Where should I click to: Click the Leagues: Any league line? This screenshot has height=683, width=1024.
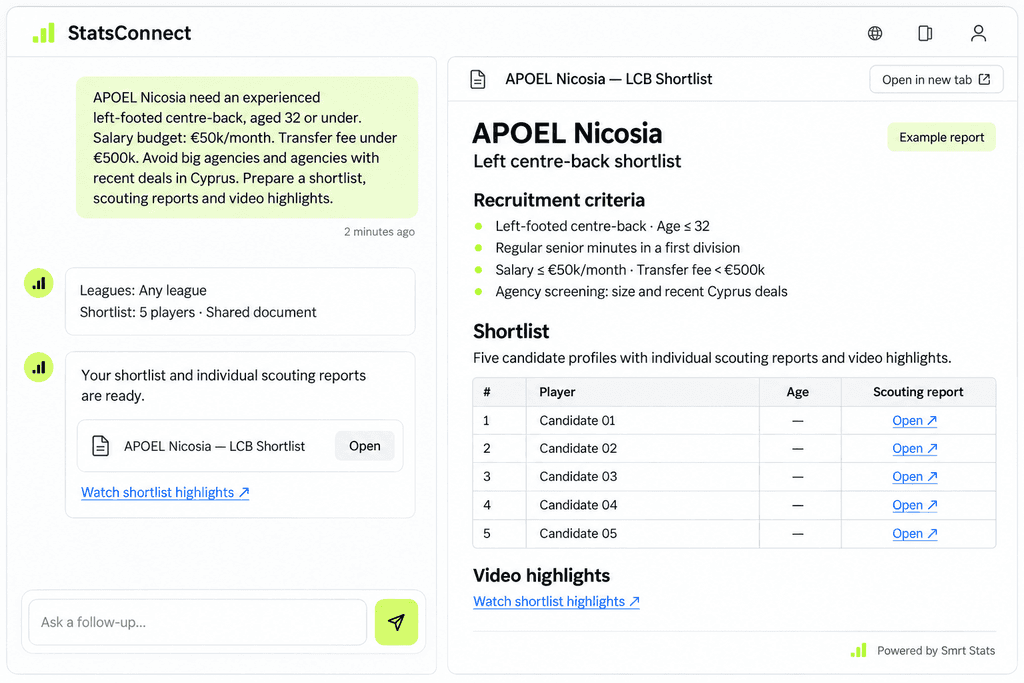coord(143,291)
